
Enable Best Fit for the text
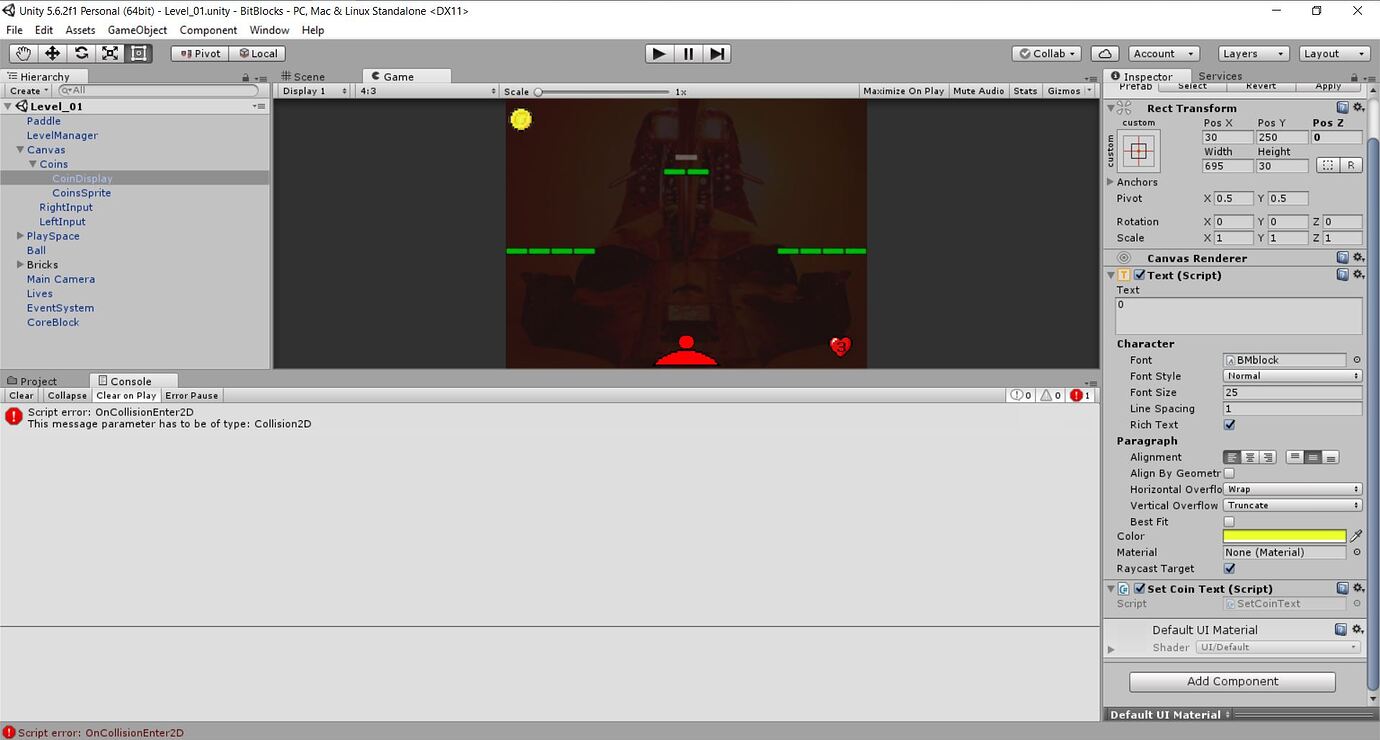1229,521
